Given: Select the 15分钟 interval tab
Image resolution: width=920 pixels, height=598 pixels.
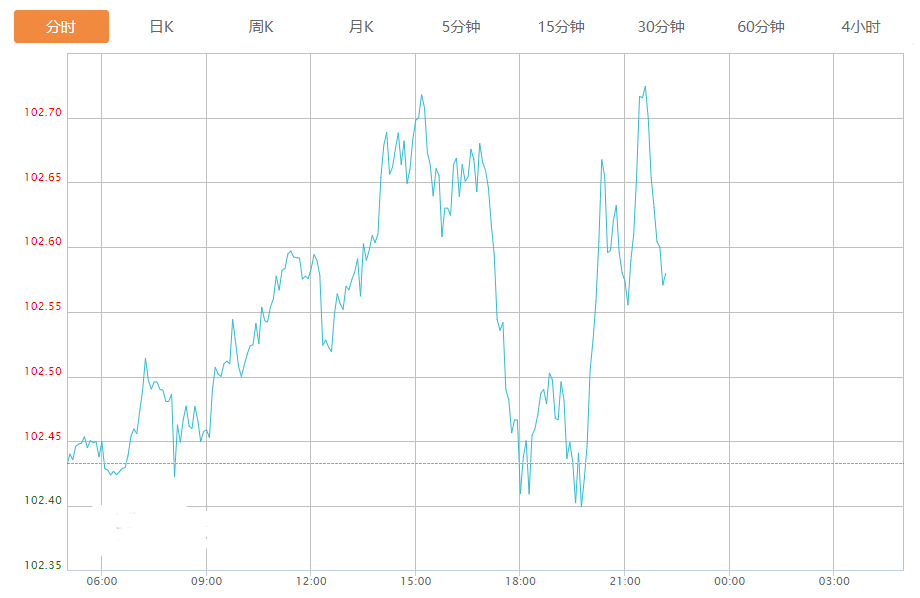Looking at the screenshot, I should (x=561, y=27).
